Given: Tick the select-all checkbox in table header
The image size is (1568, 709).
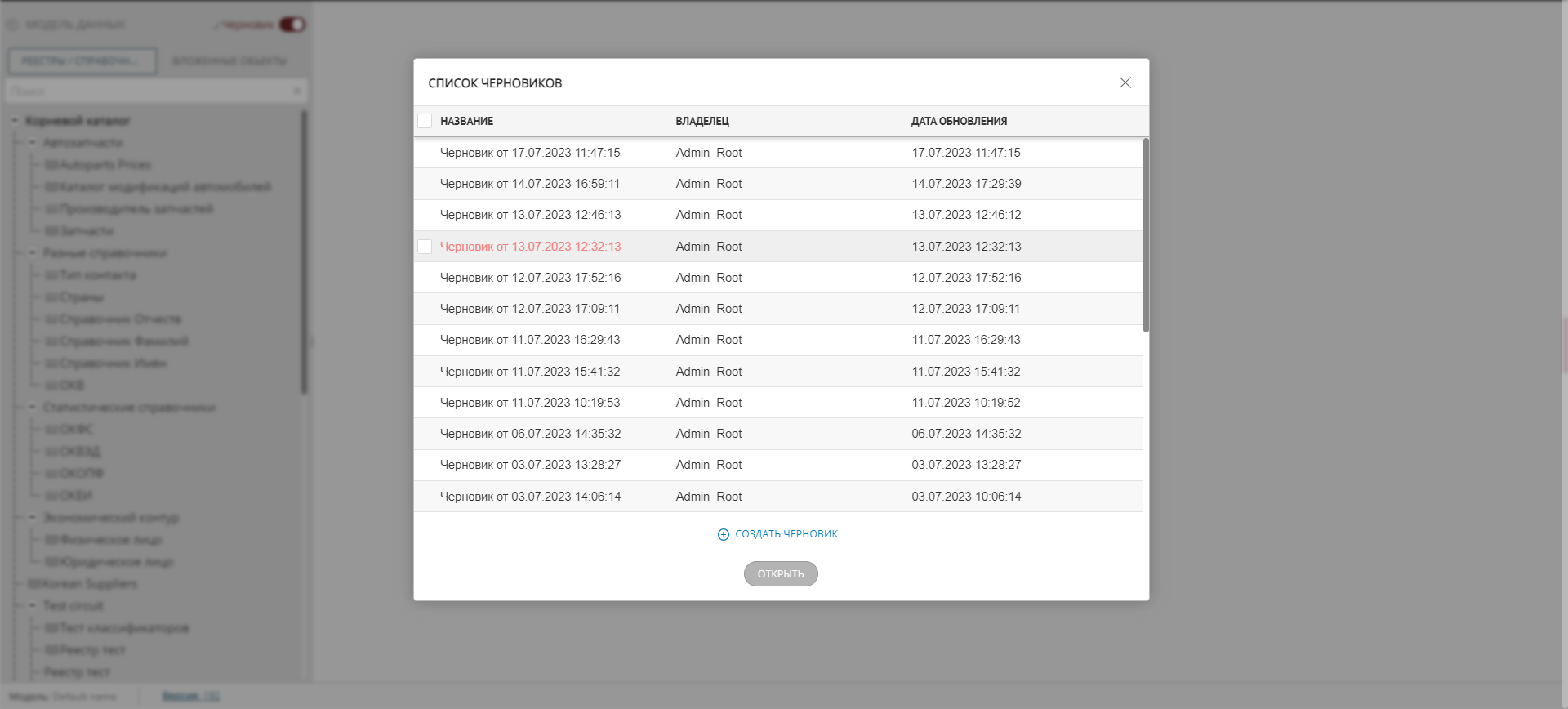Looking at the screenshot, I should point(425,121).
